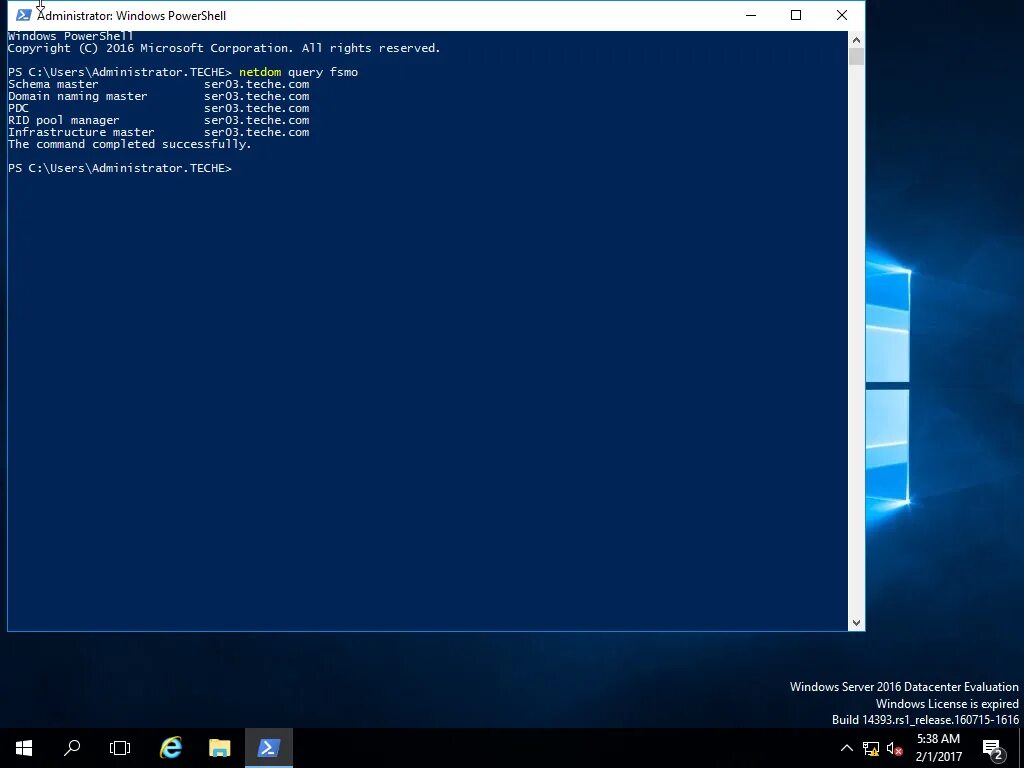The width and height of the screenshot is (1024, 768).
Task: Open the Windows Start menu
Action: click(x=24, y=748)
